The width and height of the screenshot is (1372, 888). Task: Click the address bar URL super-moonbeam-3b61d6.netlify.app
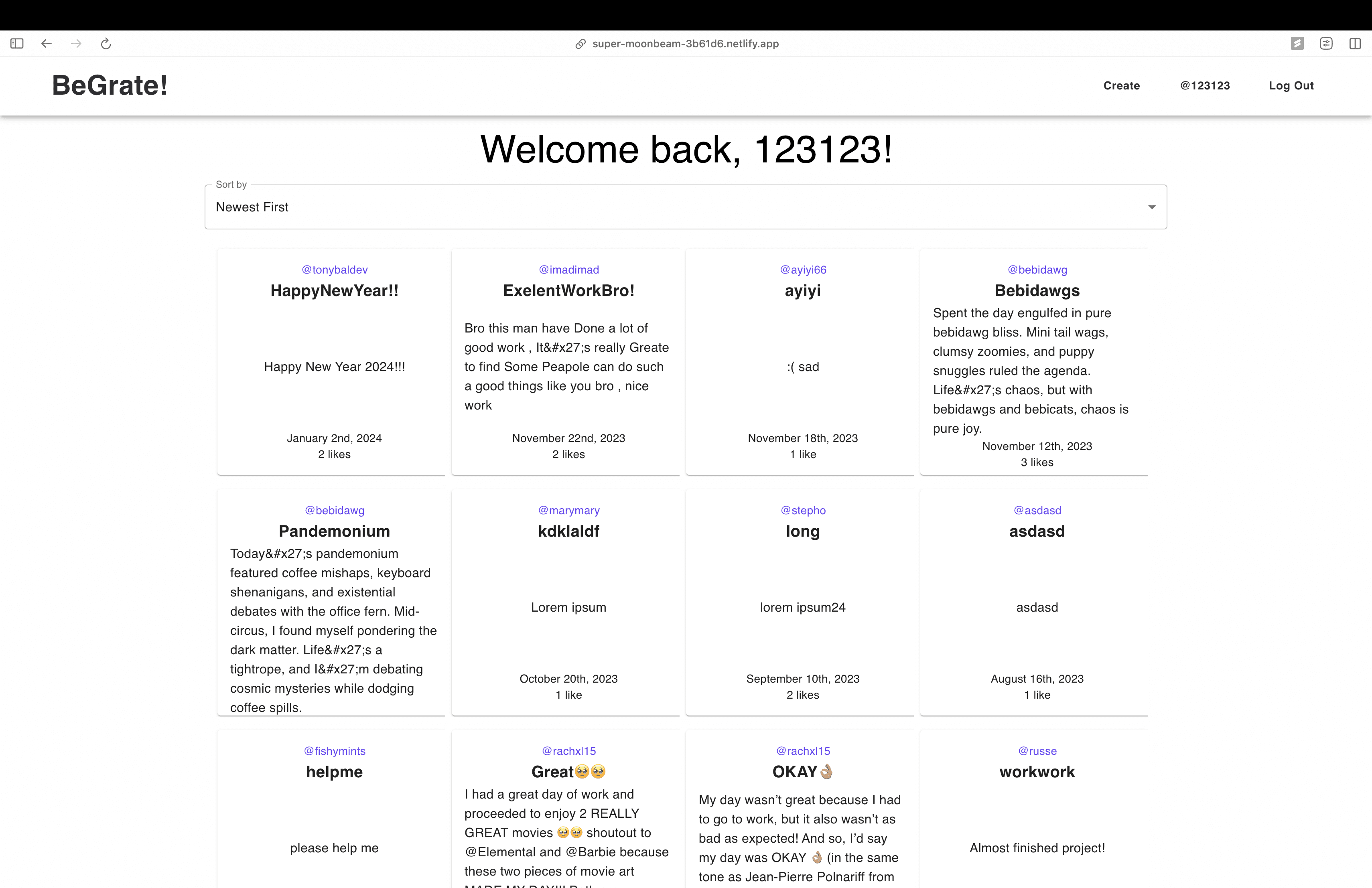pyautogui.click(x=686, y=44)
